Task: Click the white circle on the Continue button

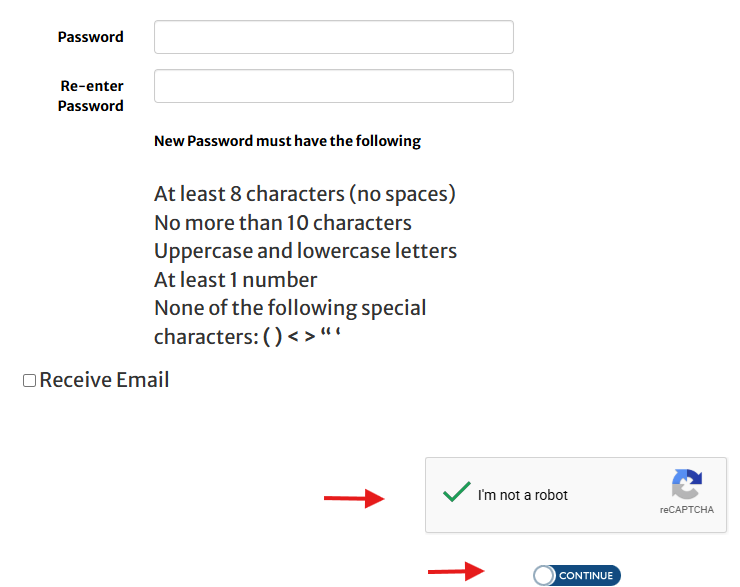Action: coord(544,576)
